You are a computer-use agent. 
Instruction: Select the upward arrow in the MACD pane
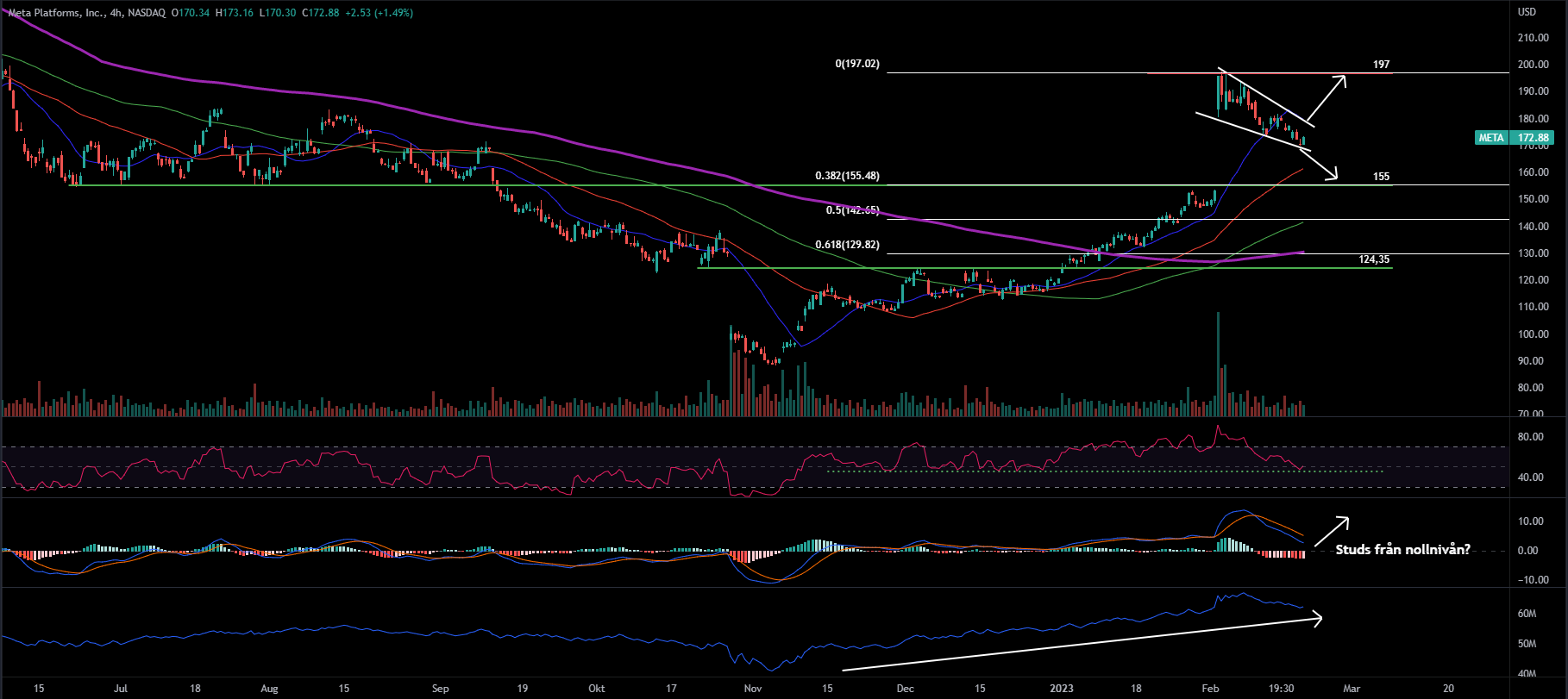[1331, 531]
